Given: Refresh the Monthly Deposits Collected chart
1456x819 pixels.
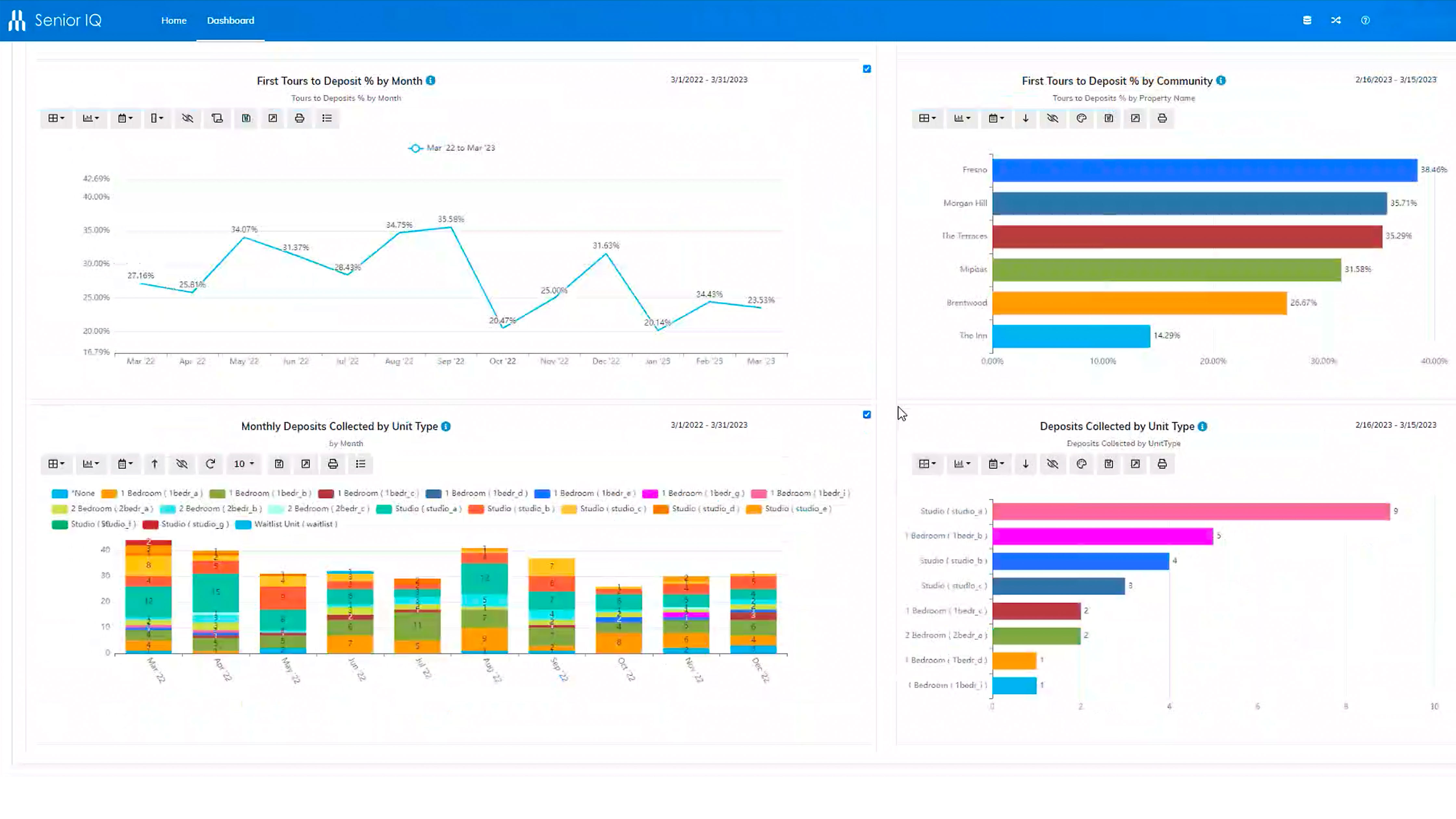Looking at the screenshot, I should (210, 464).
